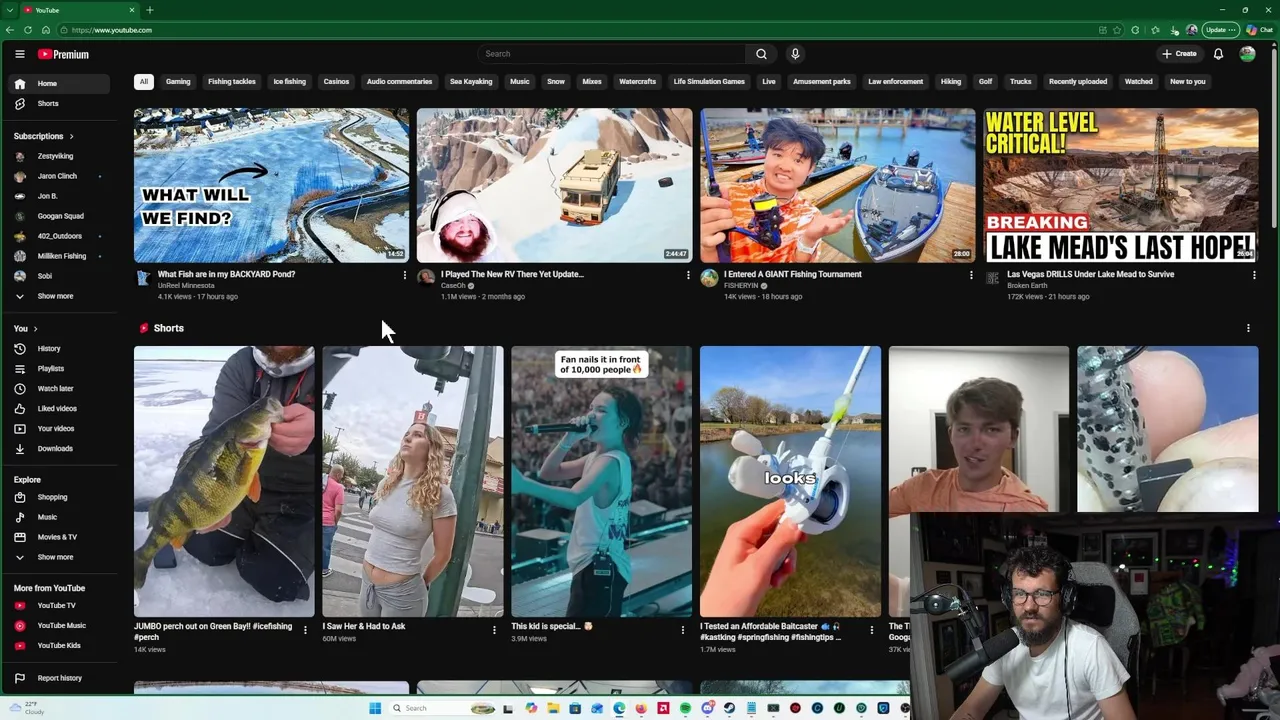The width and height of the screenshot is (1280, 720).
Task: Open the YouTube hamburger guide menu
Action: click(19, 54)
